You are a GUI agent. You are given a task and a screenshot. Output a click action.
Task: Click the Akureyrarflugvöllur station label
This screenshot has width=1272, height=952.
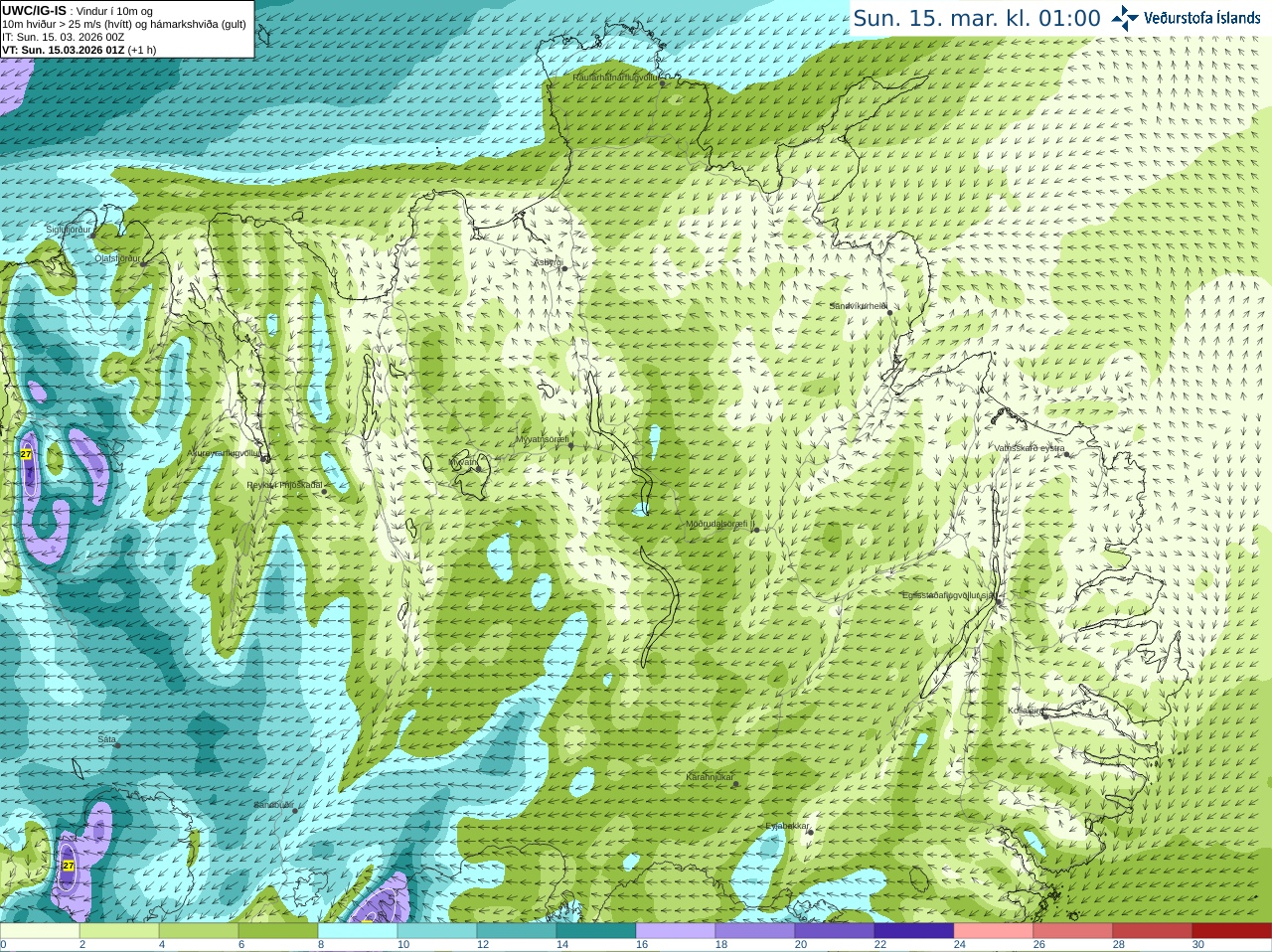(225, 452)
